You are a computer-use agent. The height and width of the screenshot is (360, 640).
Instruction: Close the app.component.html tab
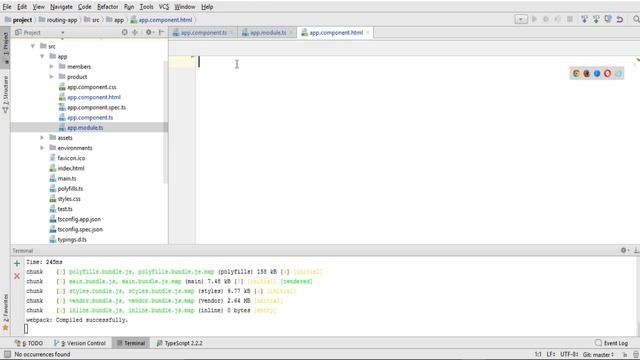pyautogui.click(x=368, y=33)
